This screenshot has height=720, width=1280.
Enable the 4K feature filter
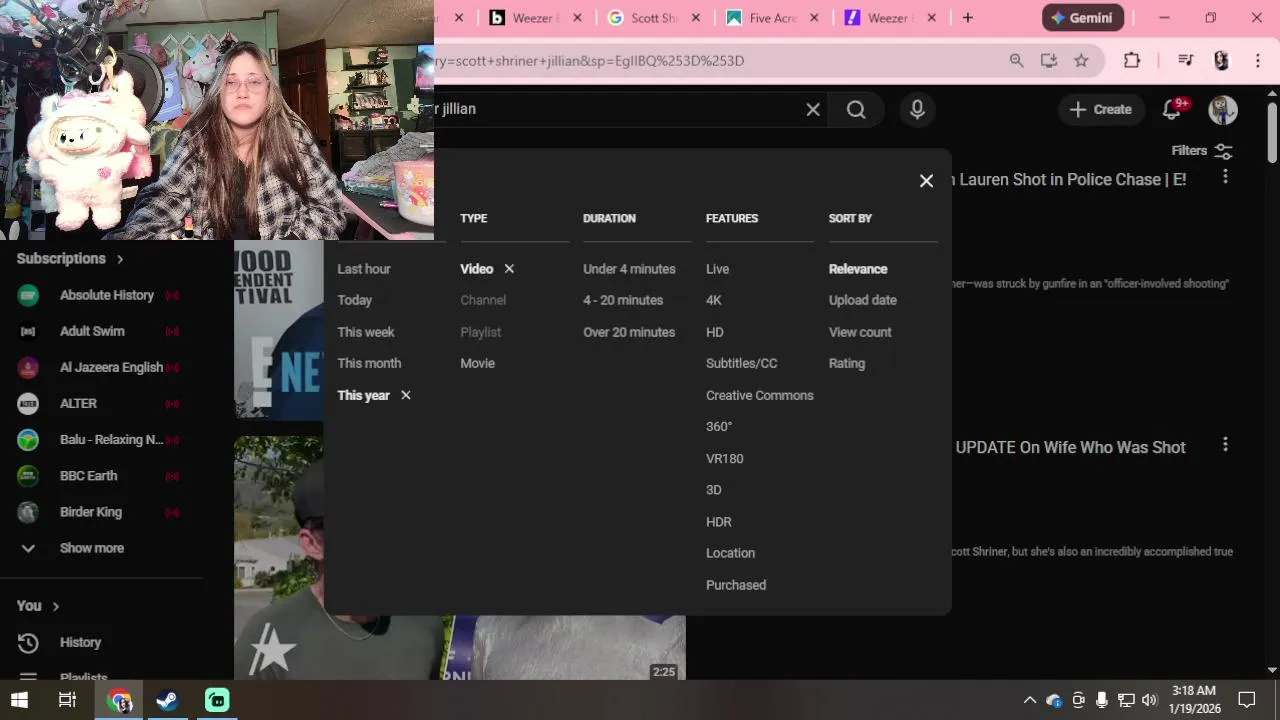(x=713, y=300)
